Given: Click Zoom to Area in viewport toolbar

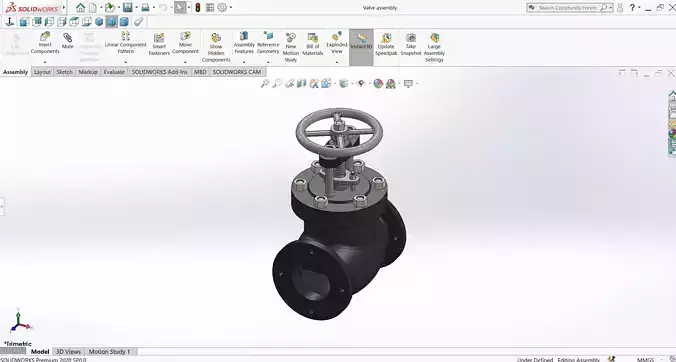Looking at the screenshot, I should [277, 83].
